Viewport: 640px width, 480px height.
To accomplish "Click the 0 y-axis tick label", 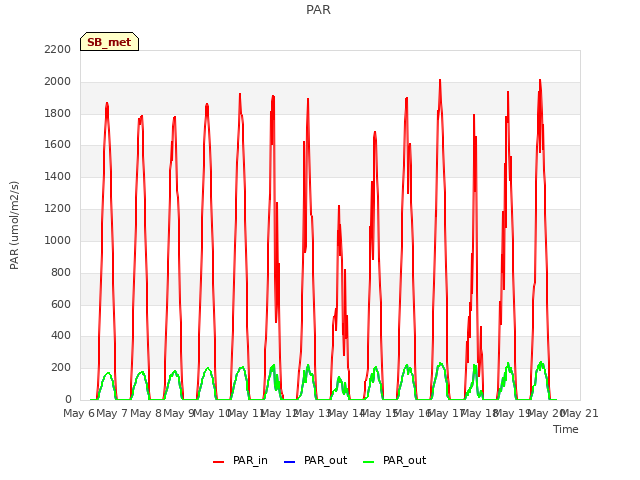I will click(68, 399).
